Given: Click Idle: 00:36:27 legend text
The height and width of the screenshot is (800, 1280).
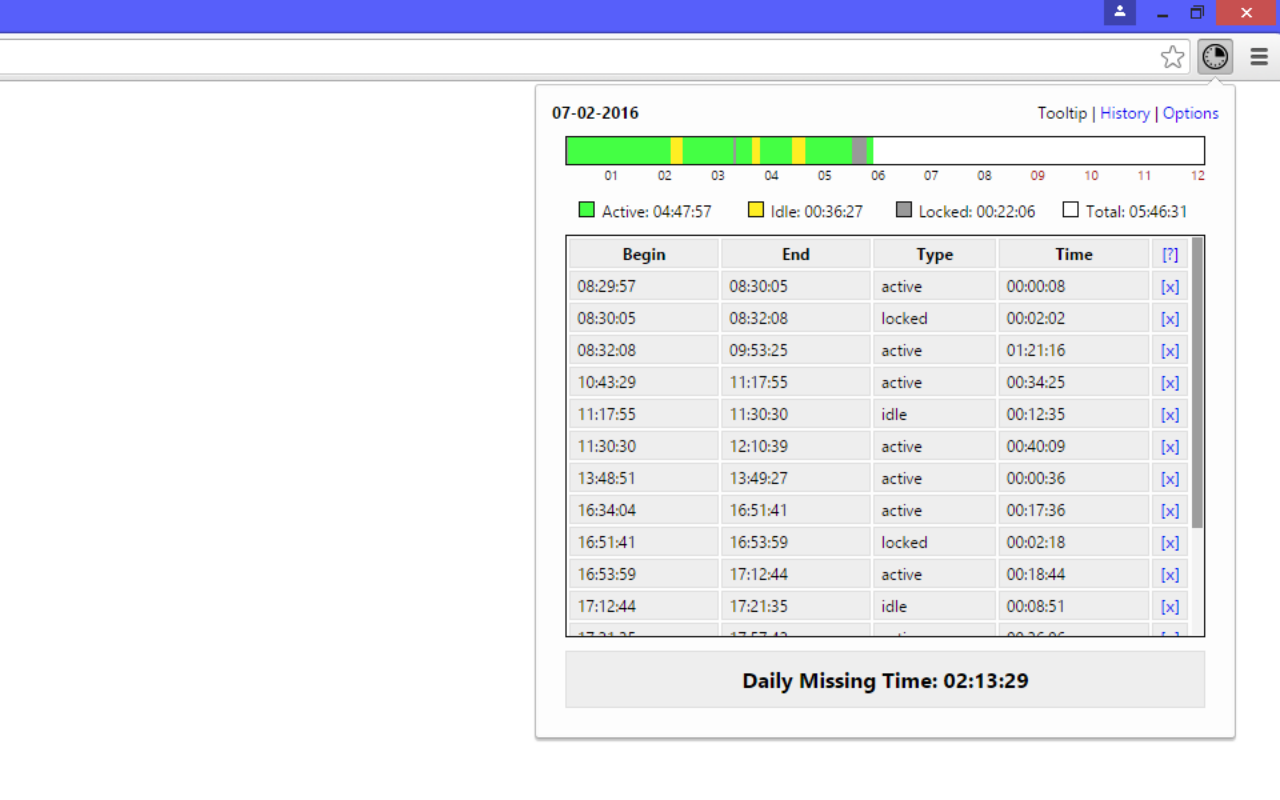Looking at the screenshot, I should click(x=817, y=212).
